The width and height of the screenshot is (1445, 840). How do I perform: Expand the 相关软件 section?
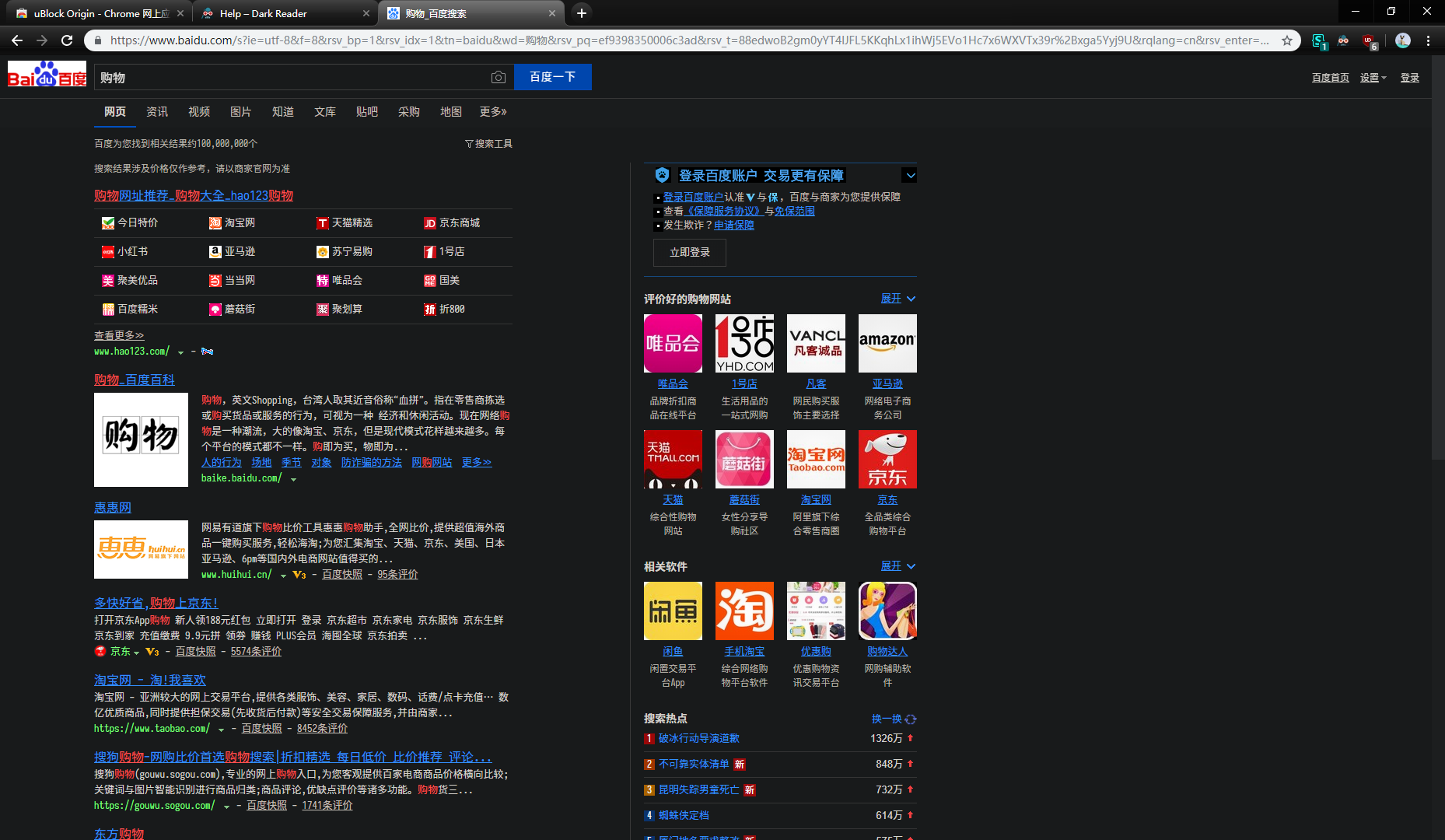(x=898, y=566)
